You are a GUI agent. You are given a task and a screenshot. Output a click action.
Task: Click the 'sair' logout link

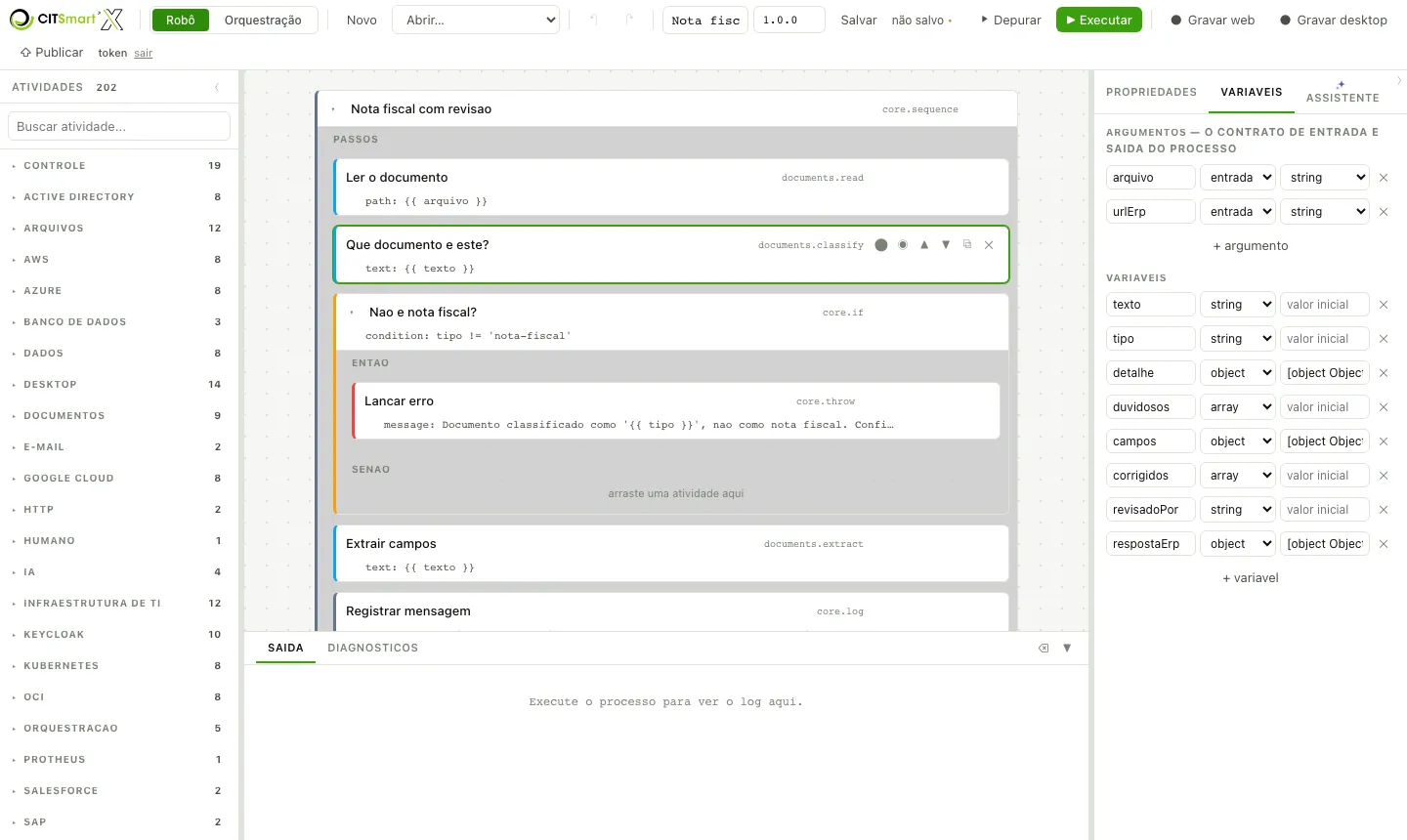[x=144, y=53]
